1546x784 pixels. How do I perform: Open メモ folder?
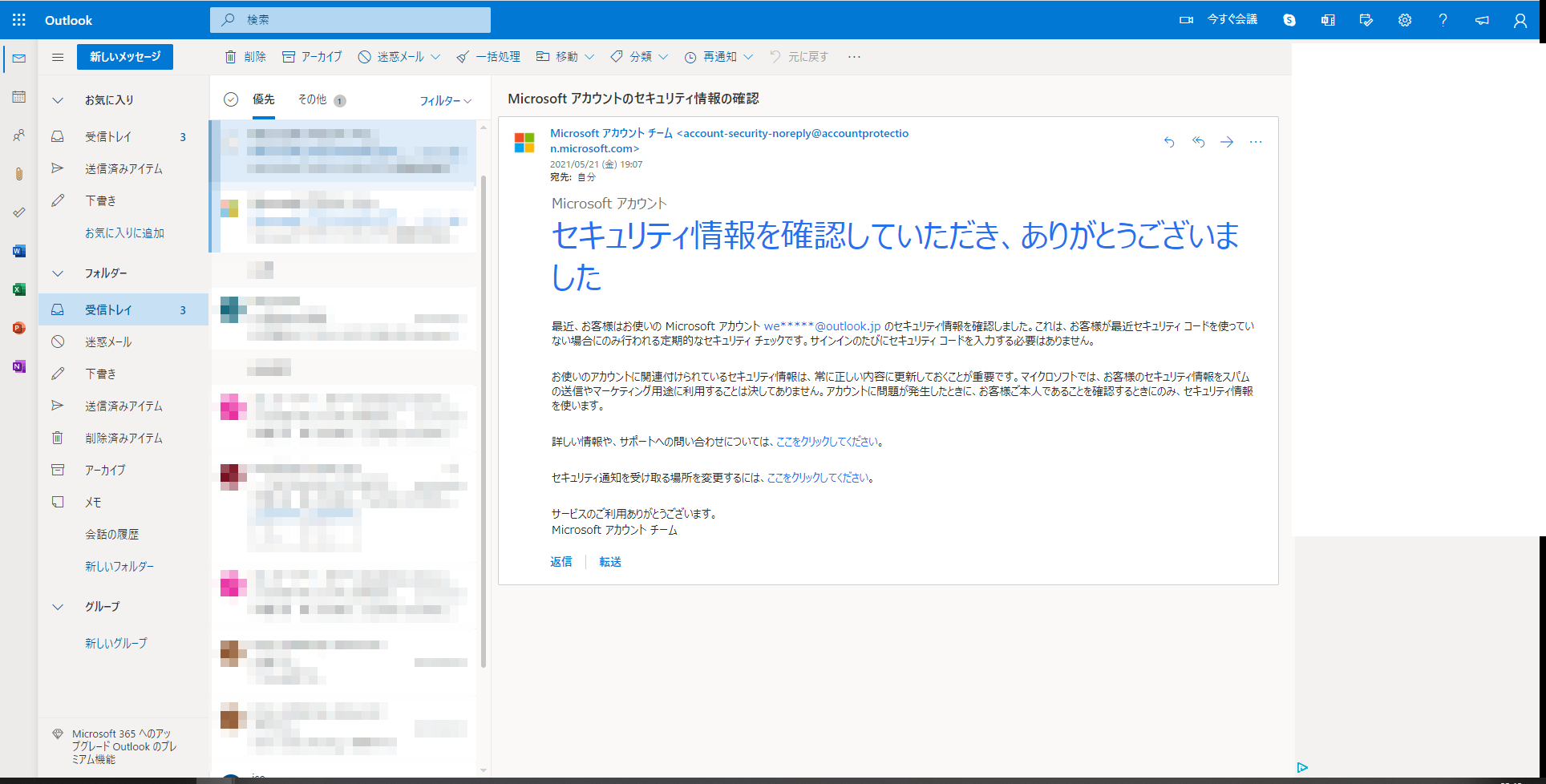pos(123,503)
